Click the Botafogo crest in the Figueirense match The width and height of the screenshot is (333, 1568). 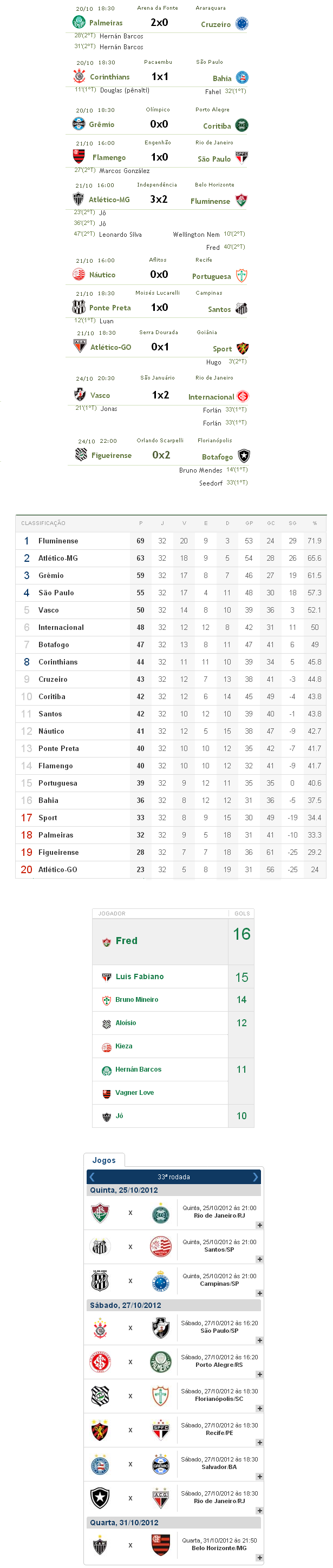coord(243,456)
